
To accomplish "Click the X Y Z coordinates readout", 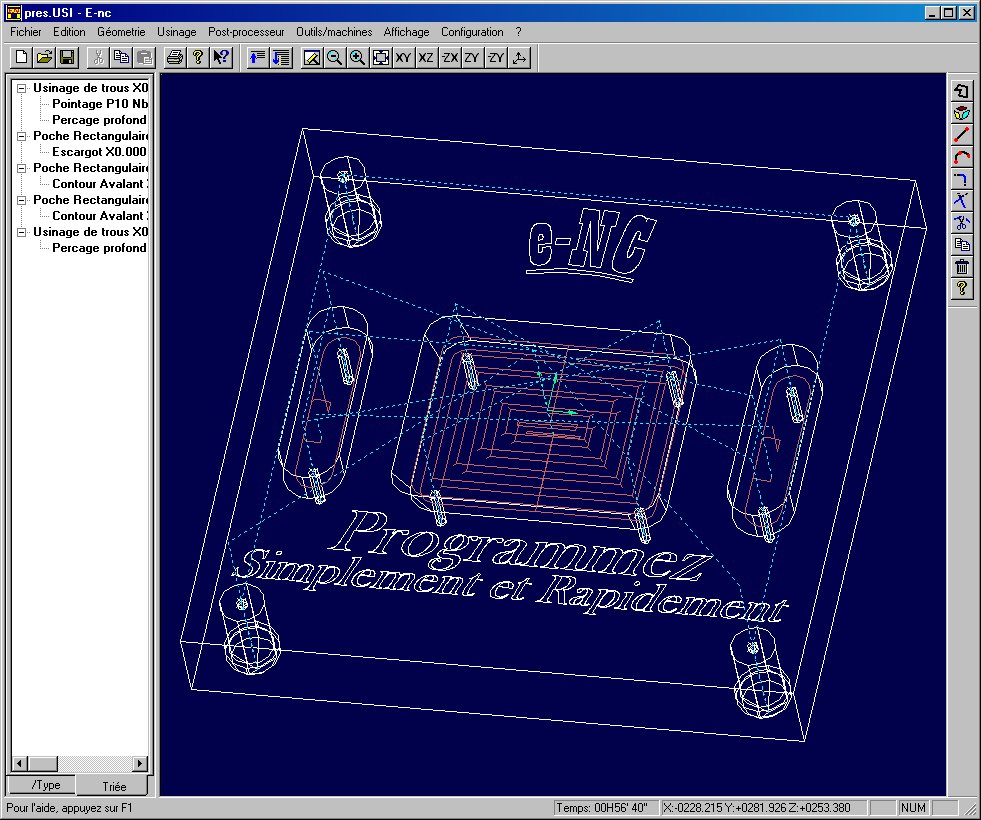I will (763, 807).
